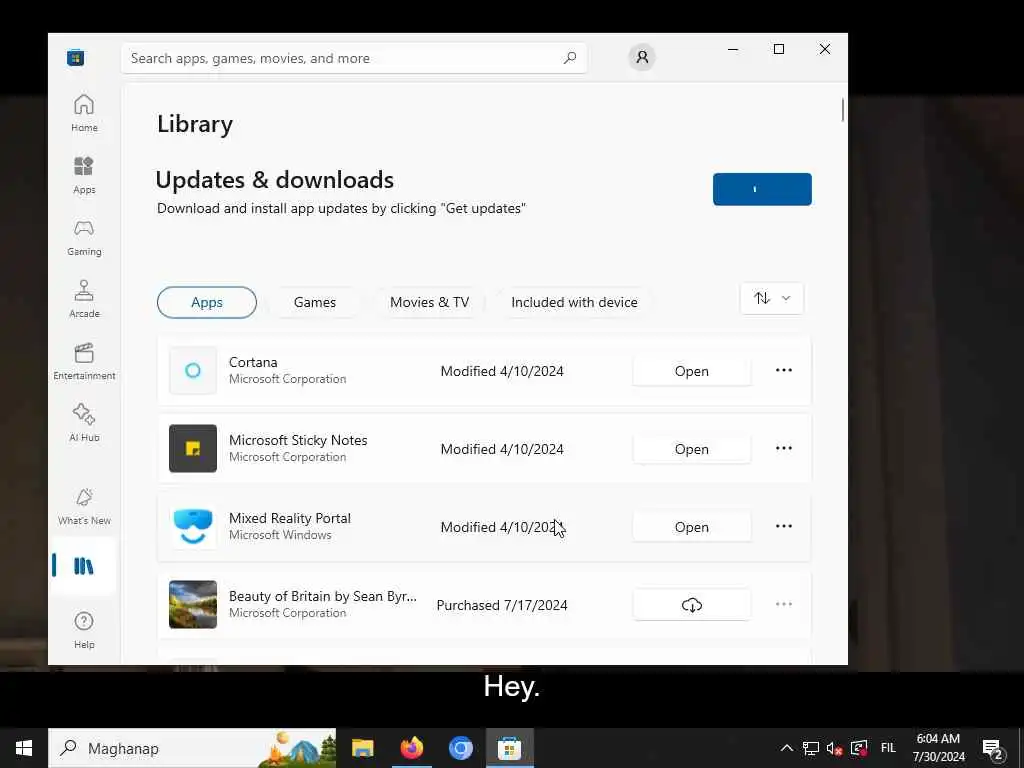Viewport: 1024px width, 768px height.
Task: Click the search magnifier icon
Action: (569, 57)
